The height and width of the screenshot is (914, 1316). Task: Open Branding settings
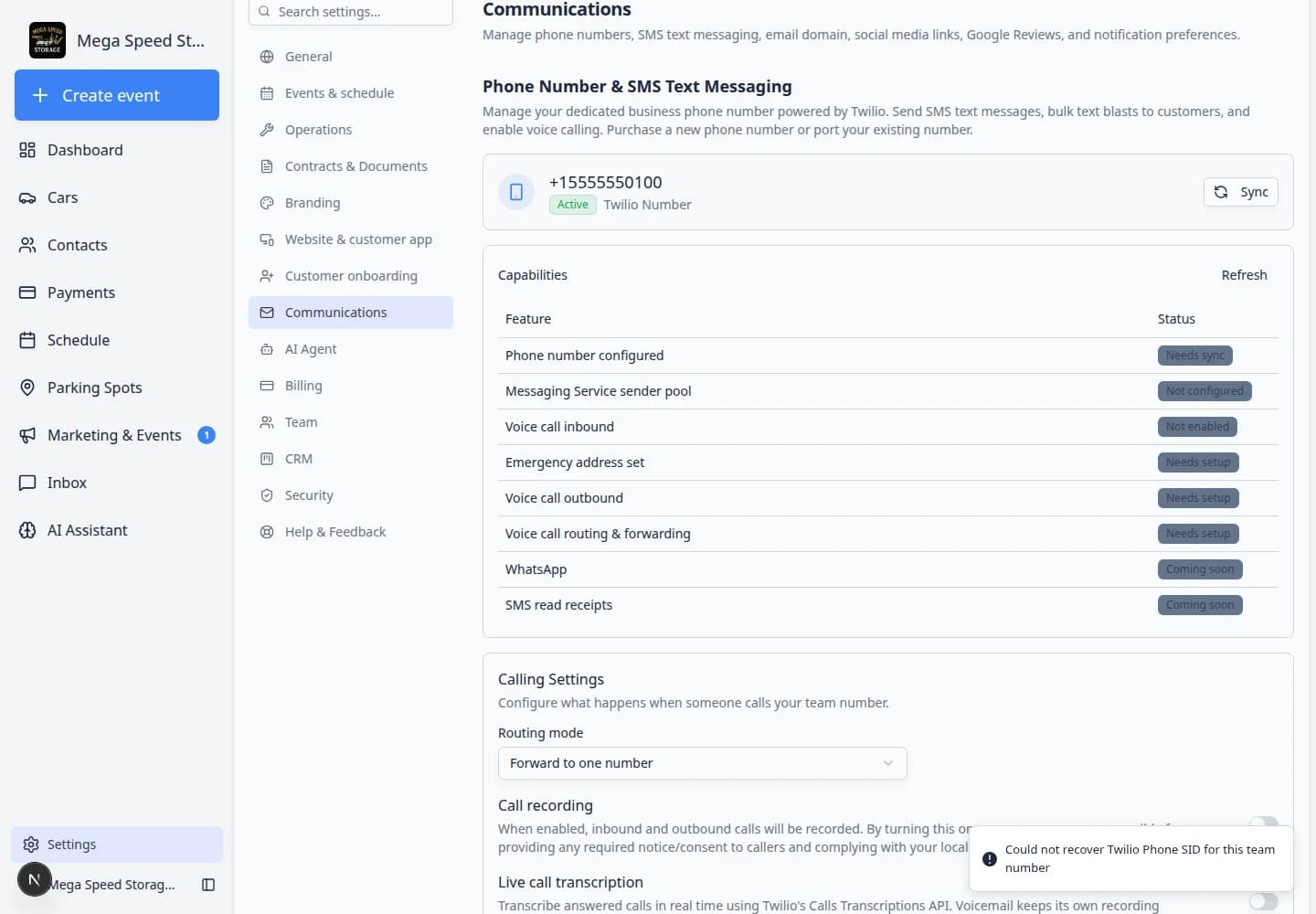(x=351, y=203)
